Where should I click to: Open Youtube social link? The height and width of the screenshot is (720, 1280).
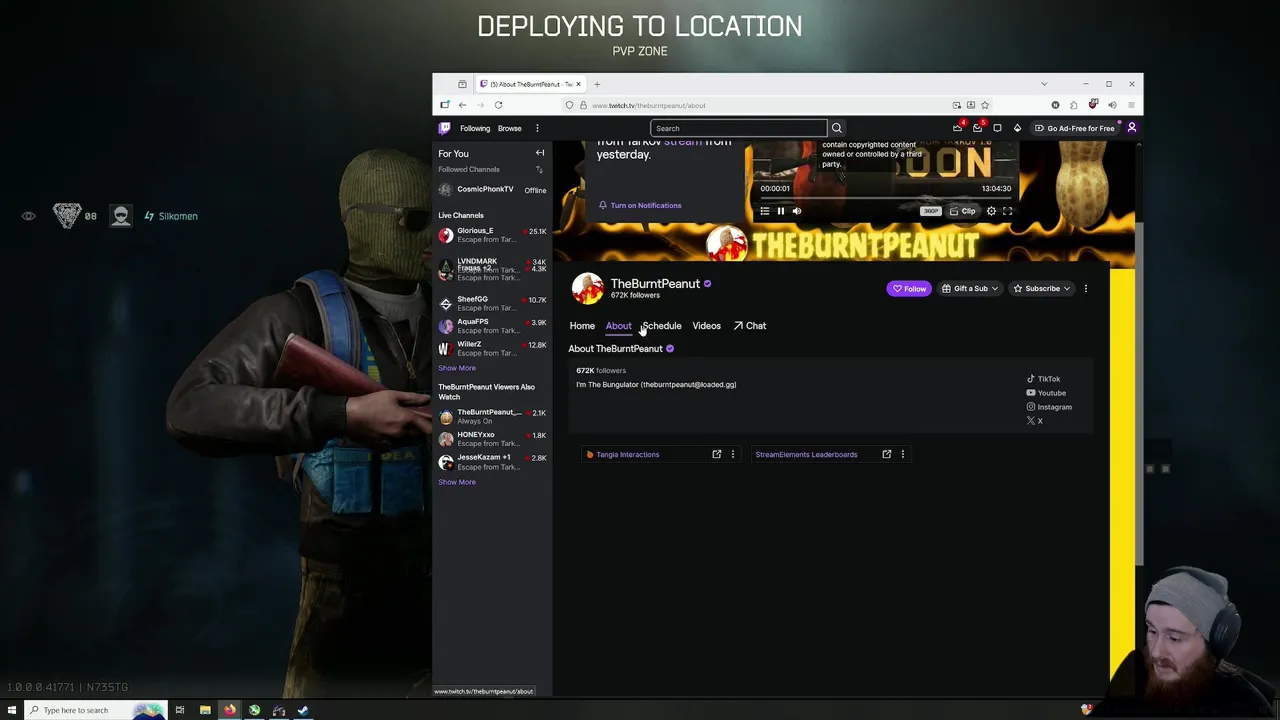(x=1046, y=393)
